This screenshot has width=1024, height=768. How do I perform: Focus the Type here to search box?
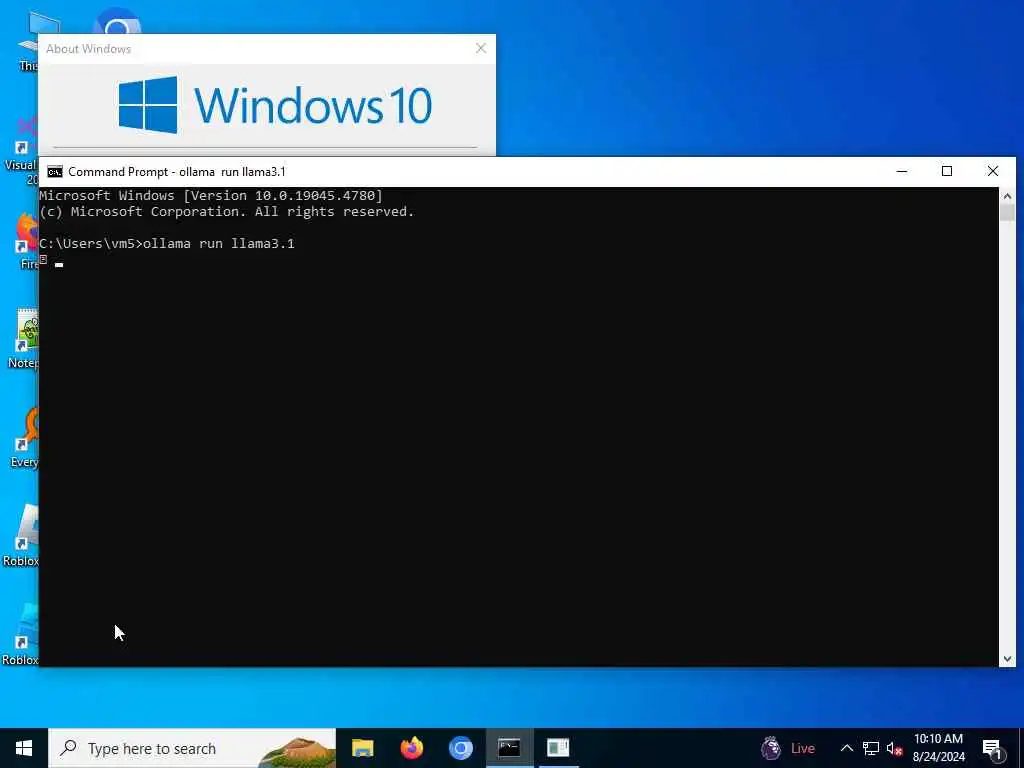192,748
